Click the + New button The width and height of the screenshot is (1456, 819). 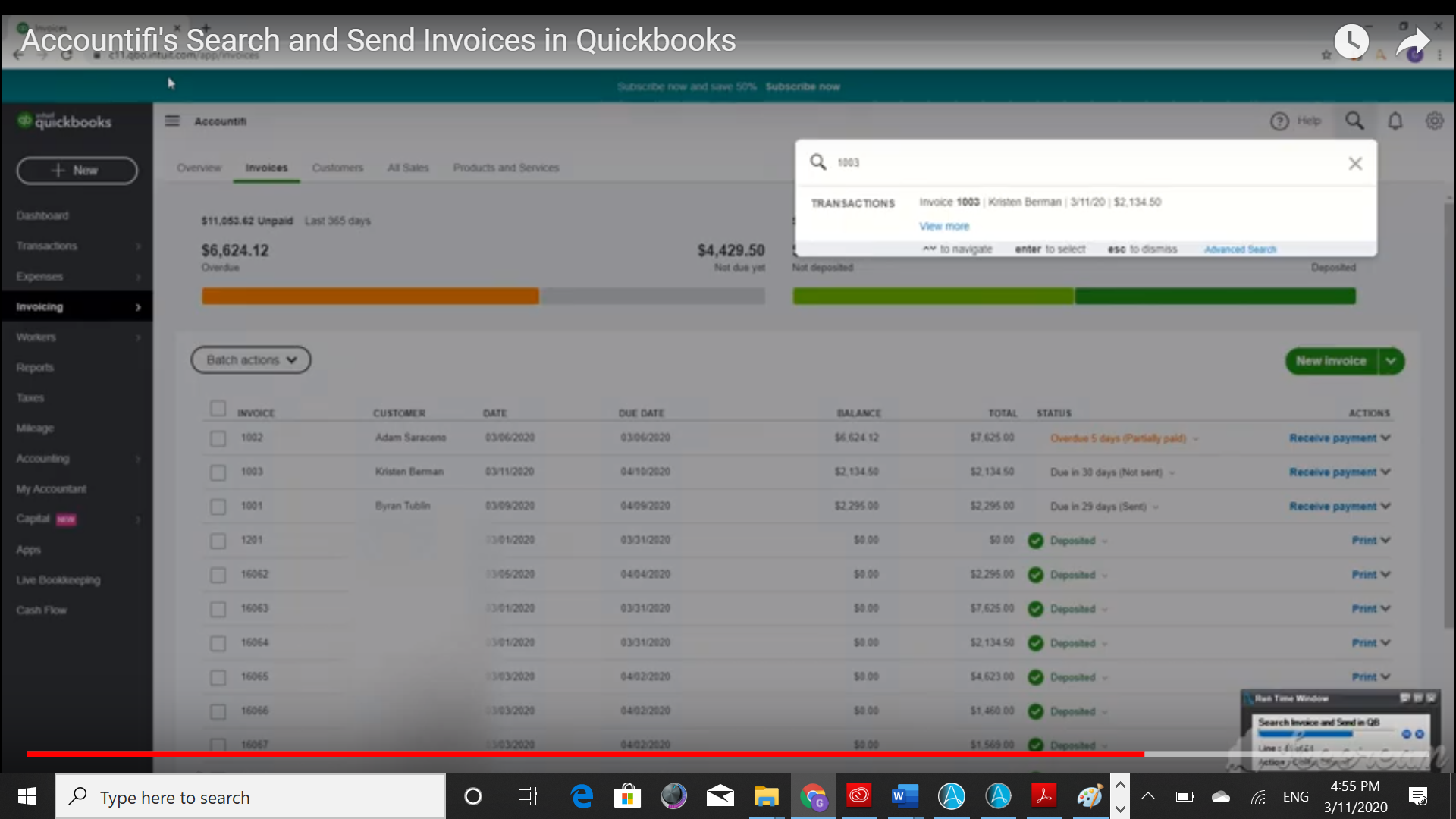coord(77,171)
